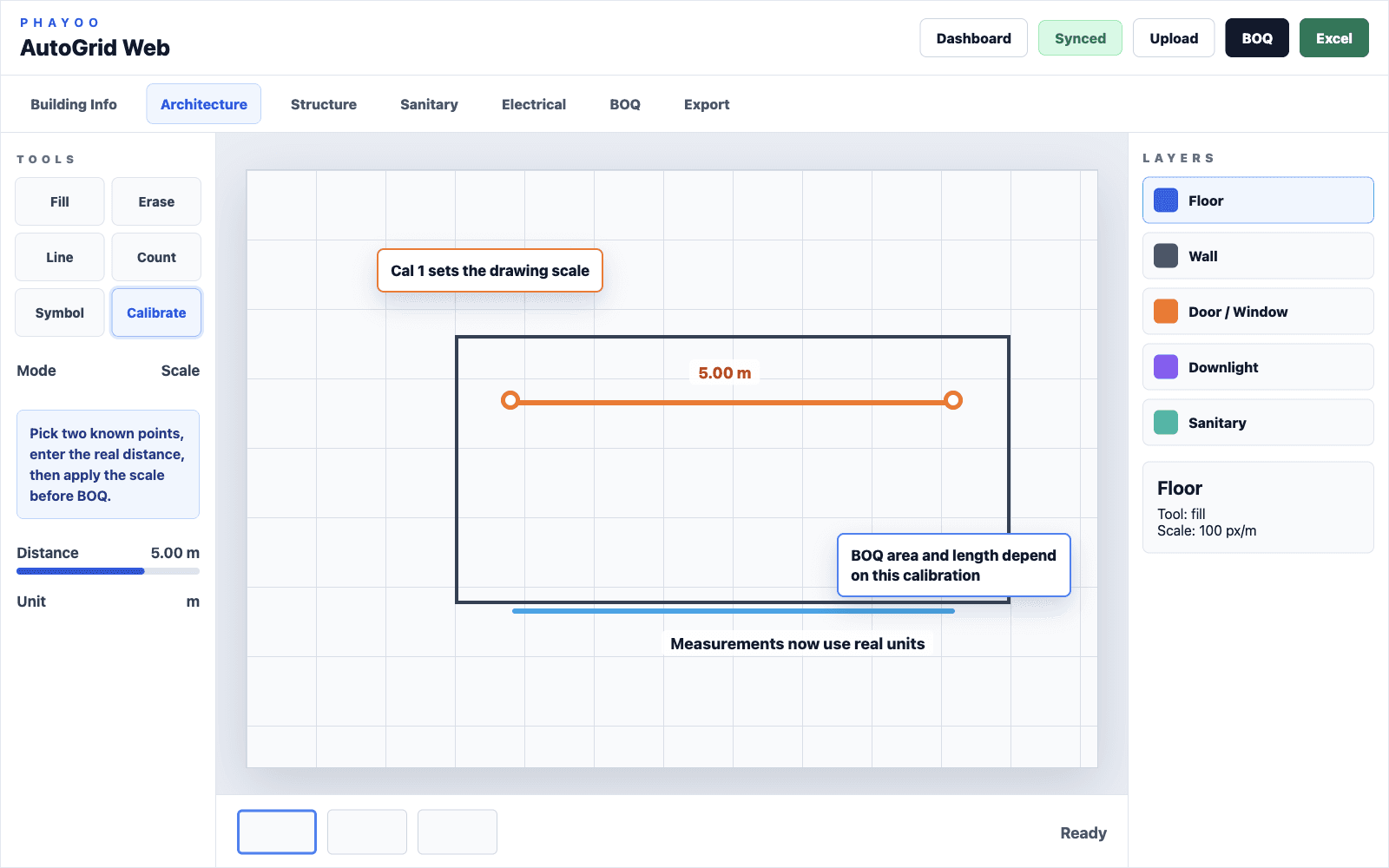Go to the Sanitary tab

(429, 104)
